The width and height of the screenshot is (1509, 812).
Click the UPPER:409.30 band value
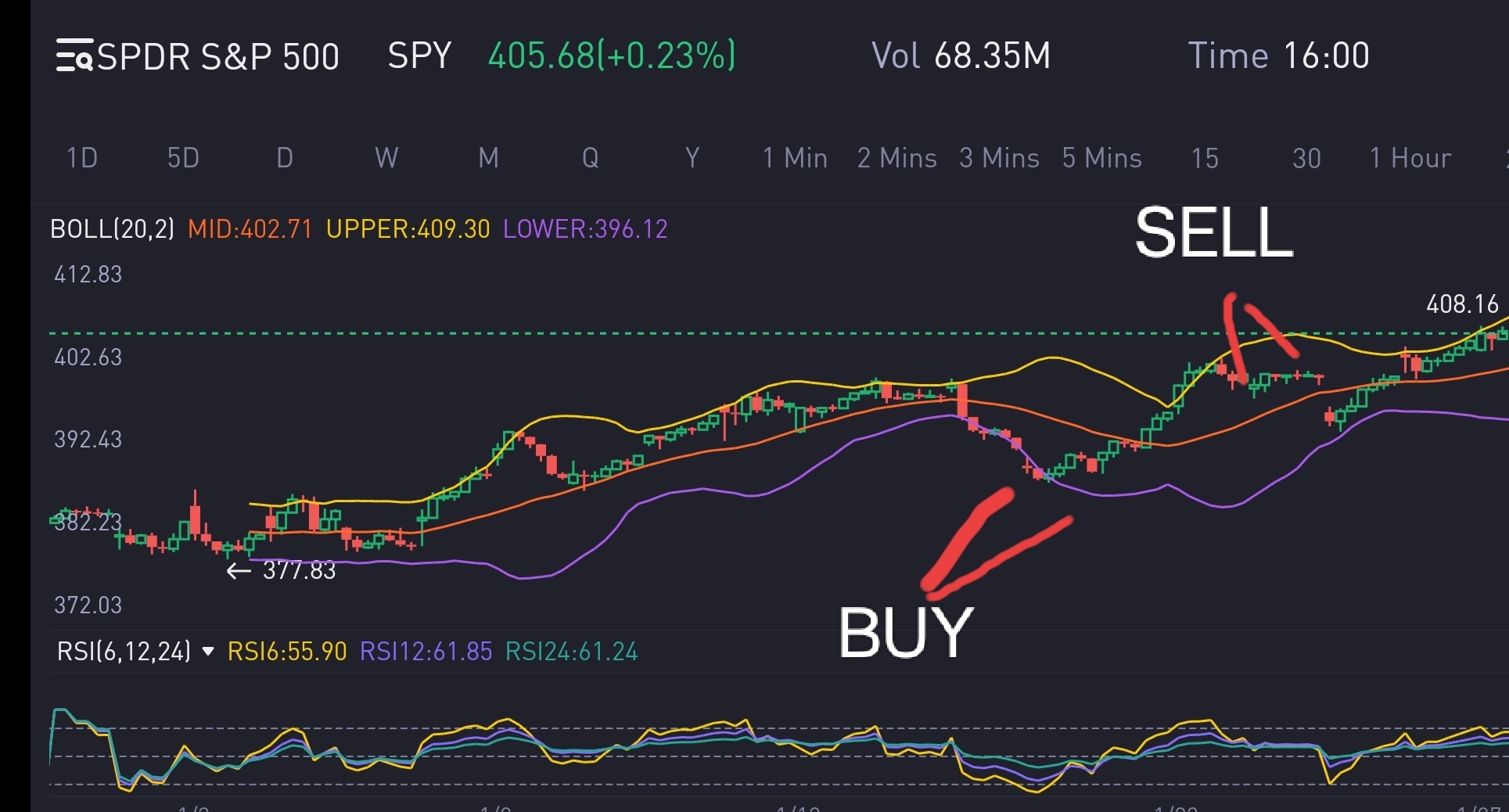pyautogui.click(x=408, y=229)
